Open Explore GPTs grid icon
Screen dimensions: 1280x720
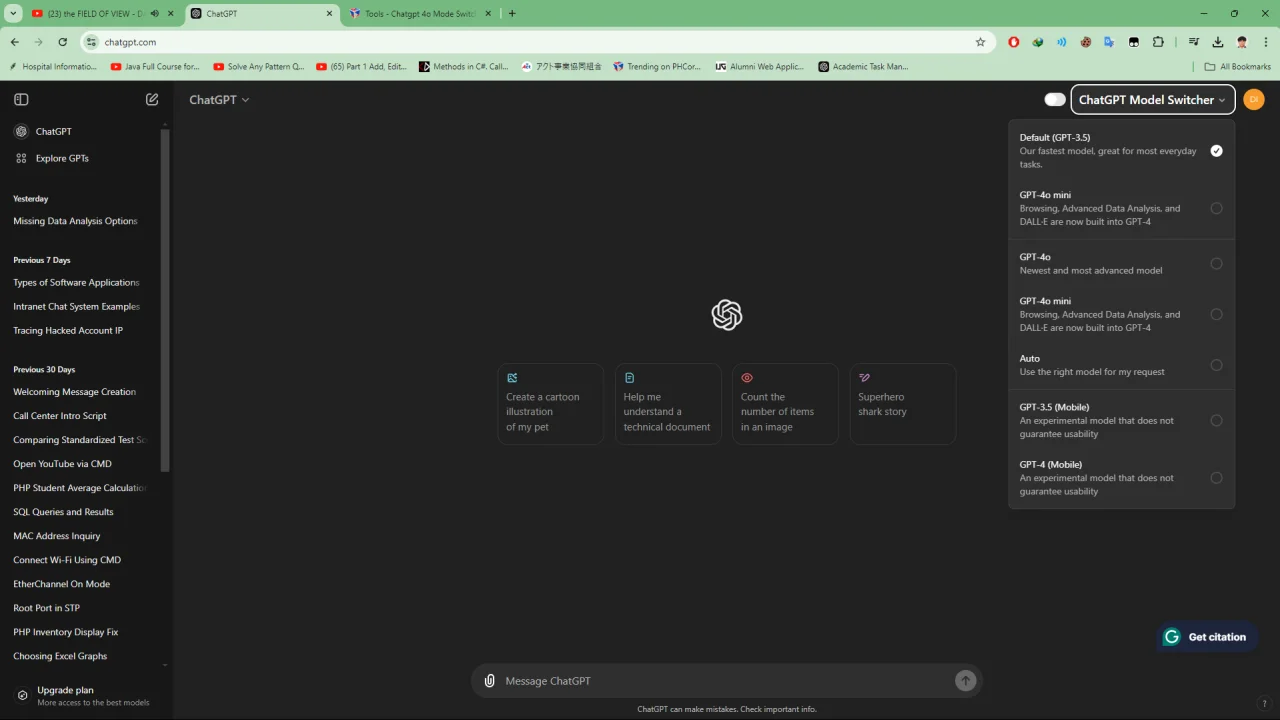(21, 158)
